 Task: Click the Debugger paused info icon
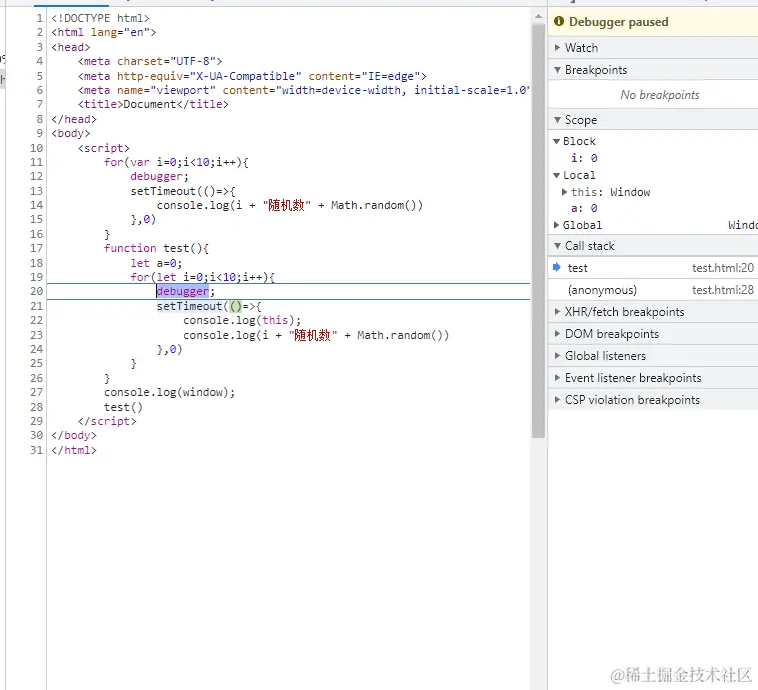(x=559, y=21)
